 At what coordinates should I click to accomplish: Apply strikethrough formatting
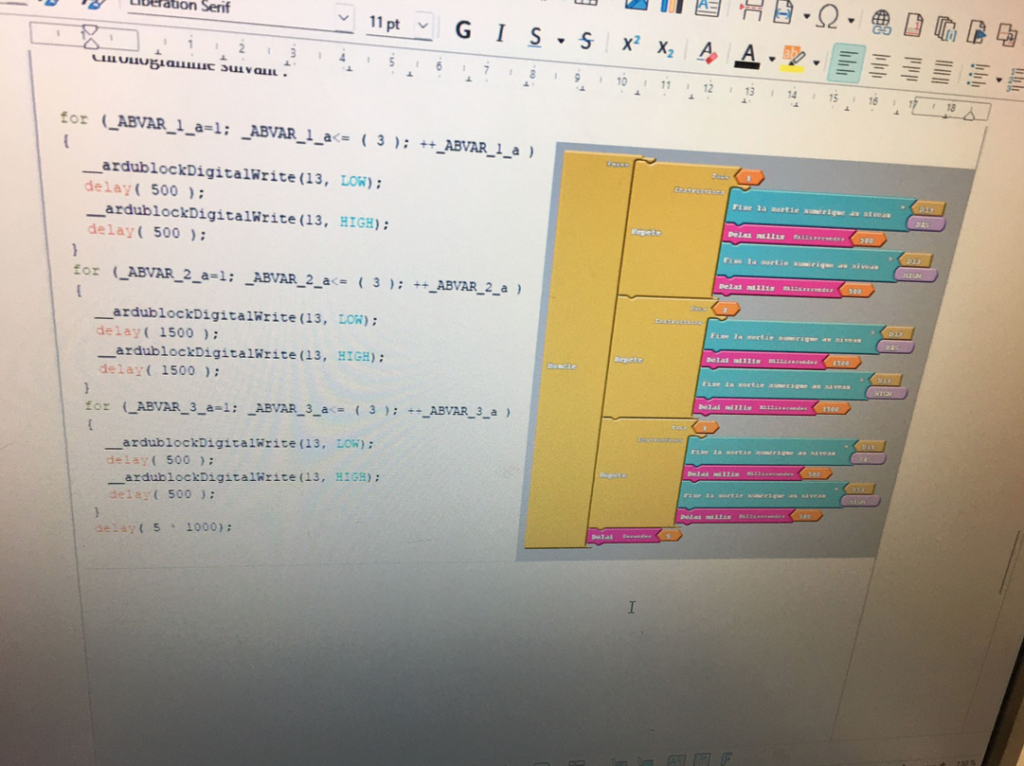click(586, 41)
